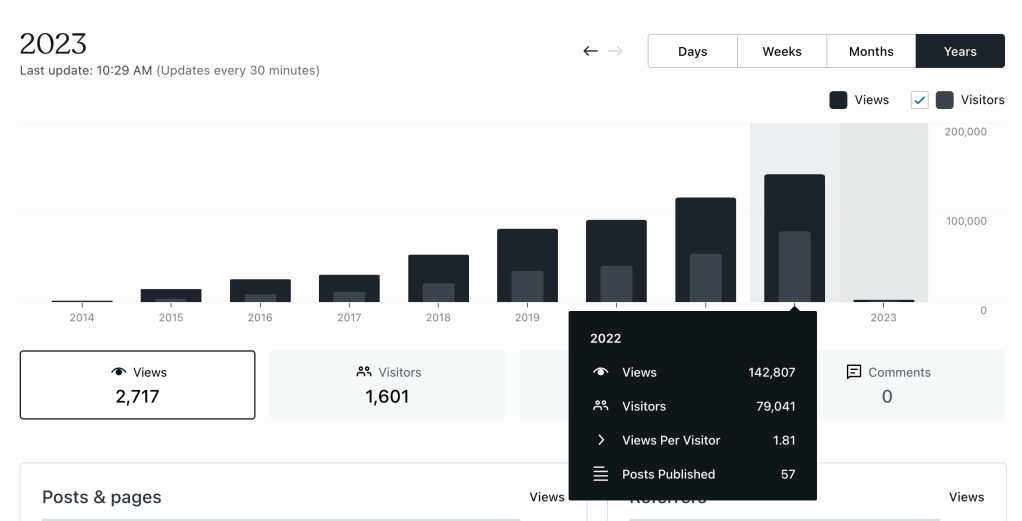
Task: Open the Views stat card
Action: [137, 385]
